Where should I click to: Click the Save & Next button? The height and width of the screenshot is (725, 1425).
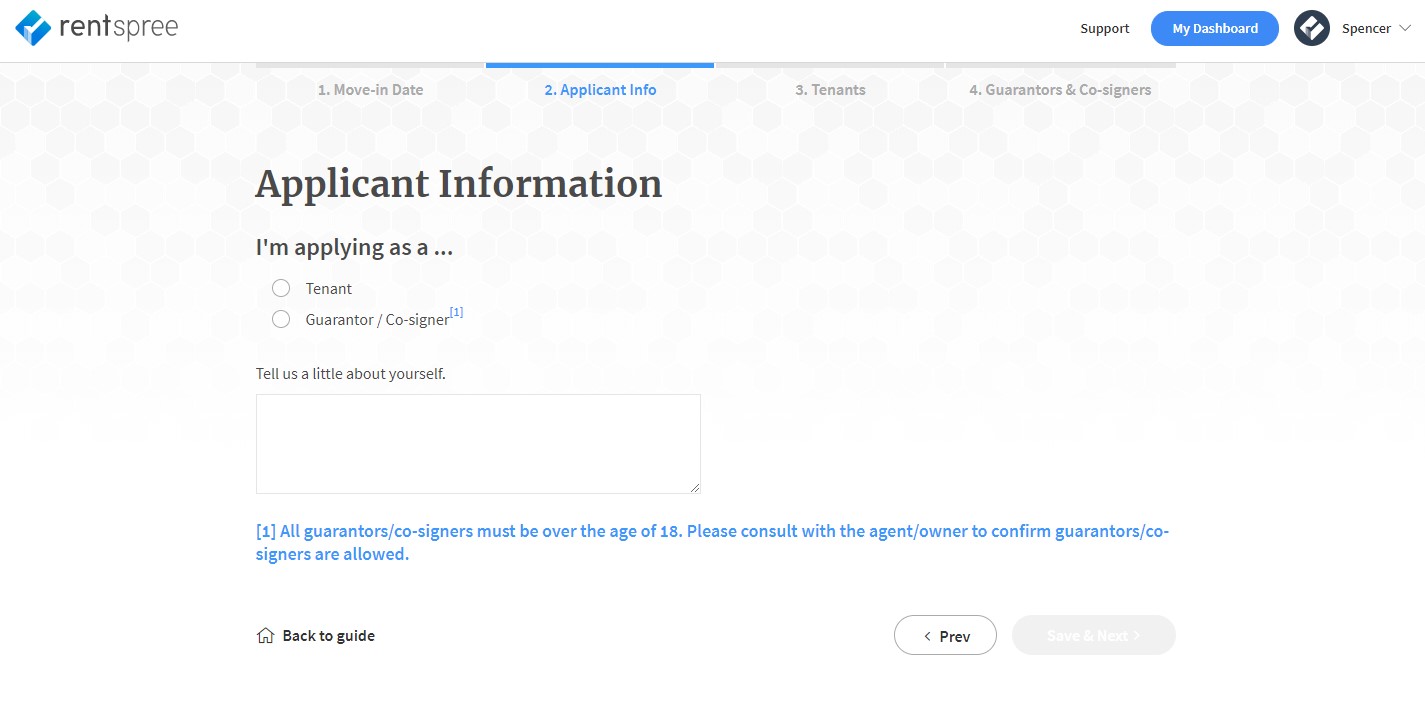pos(1093,635)
